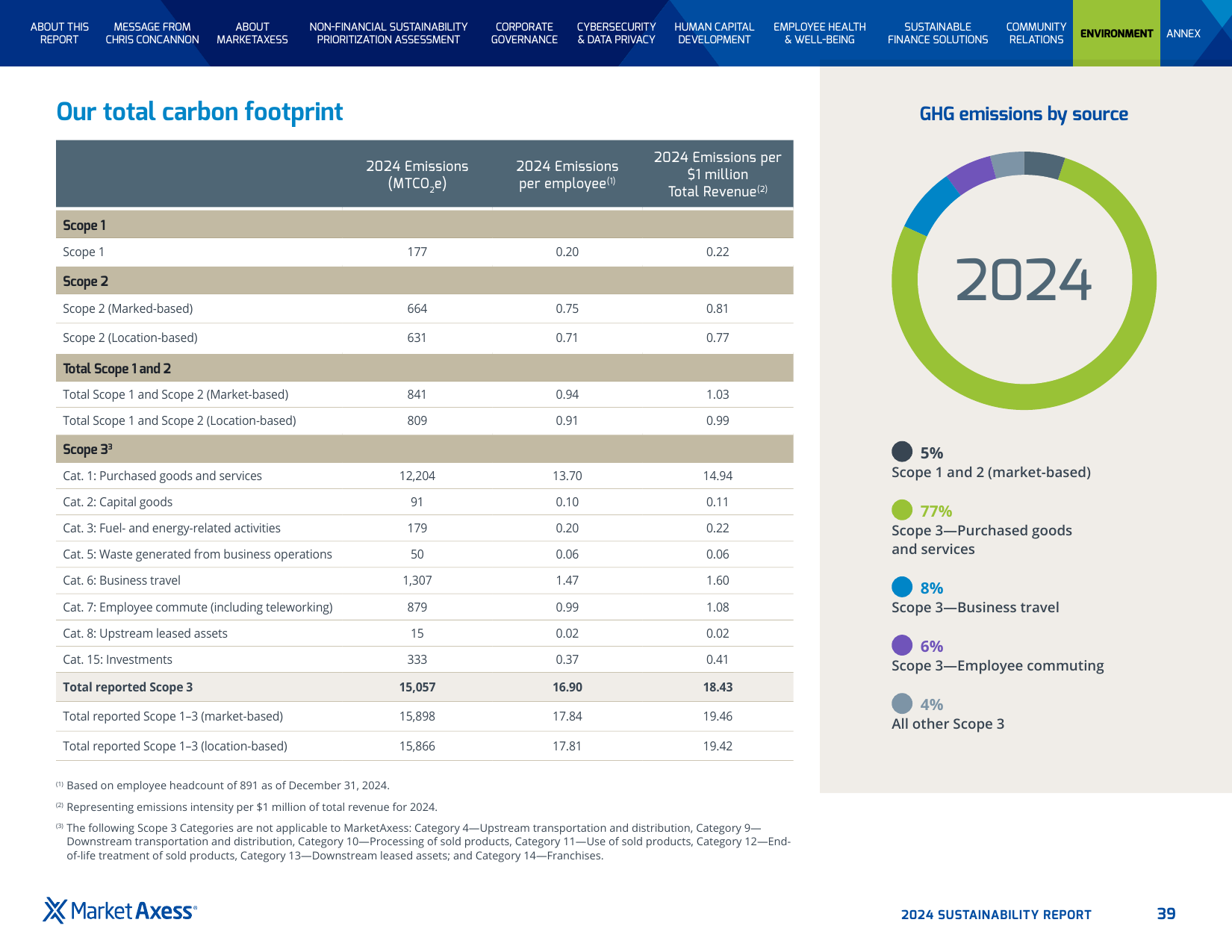Click the purple Employee commuting legend dot

(x=902, y=644)
